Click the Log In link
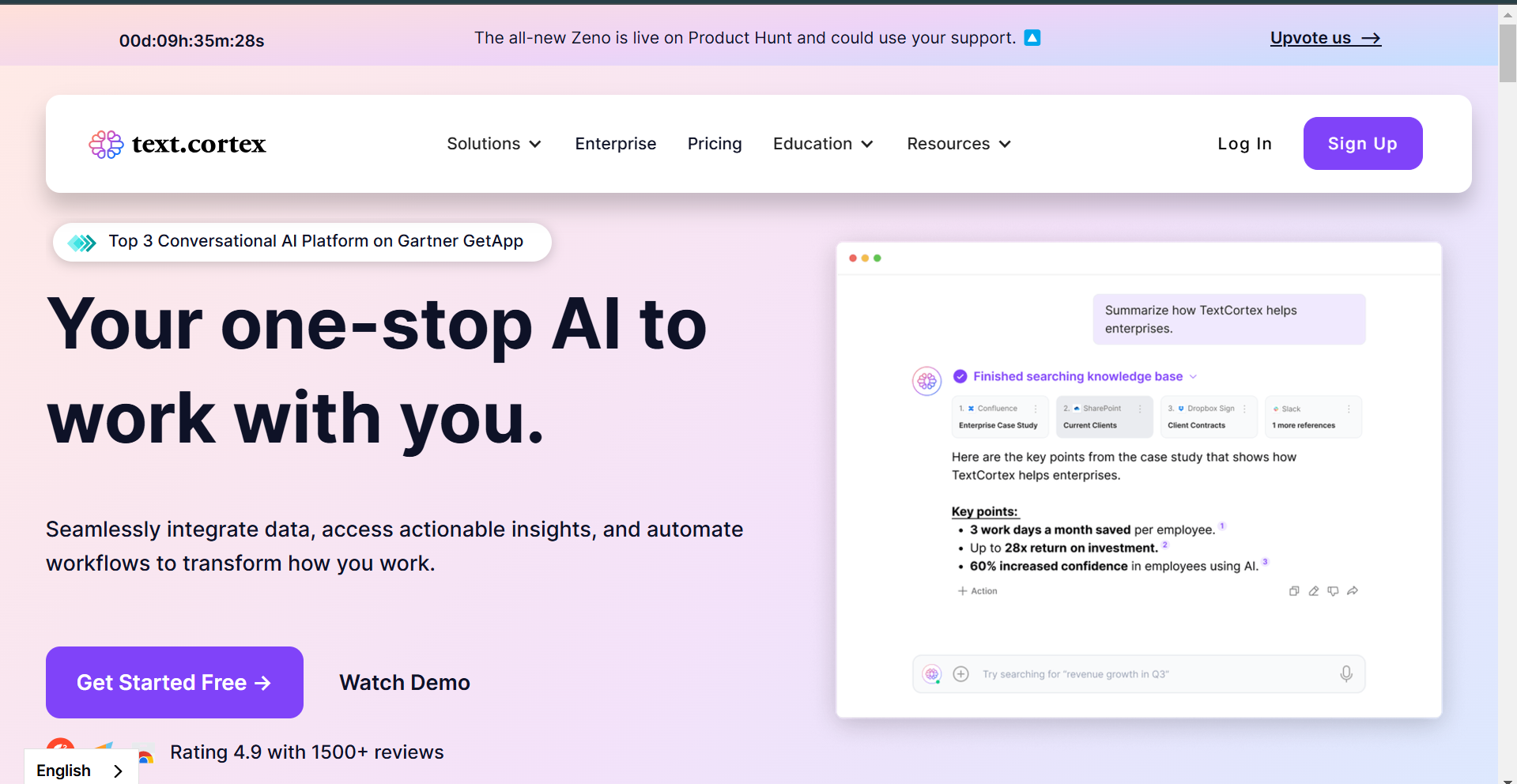 [1244, 144]
